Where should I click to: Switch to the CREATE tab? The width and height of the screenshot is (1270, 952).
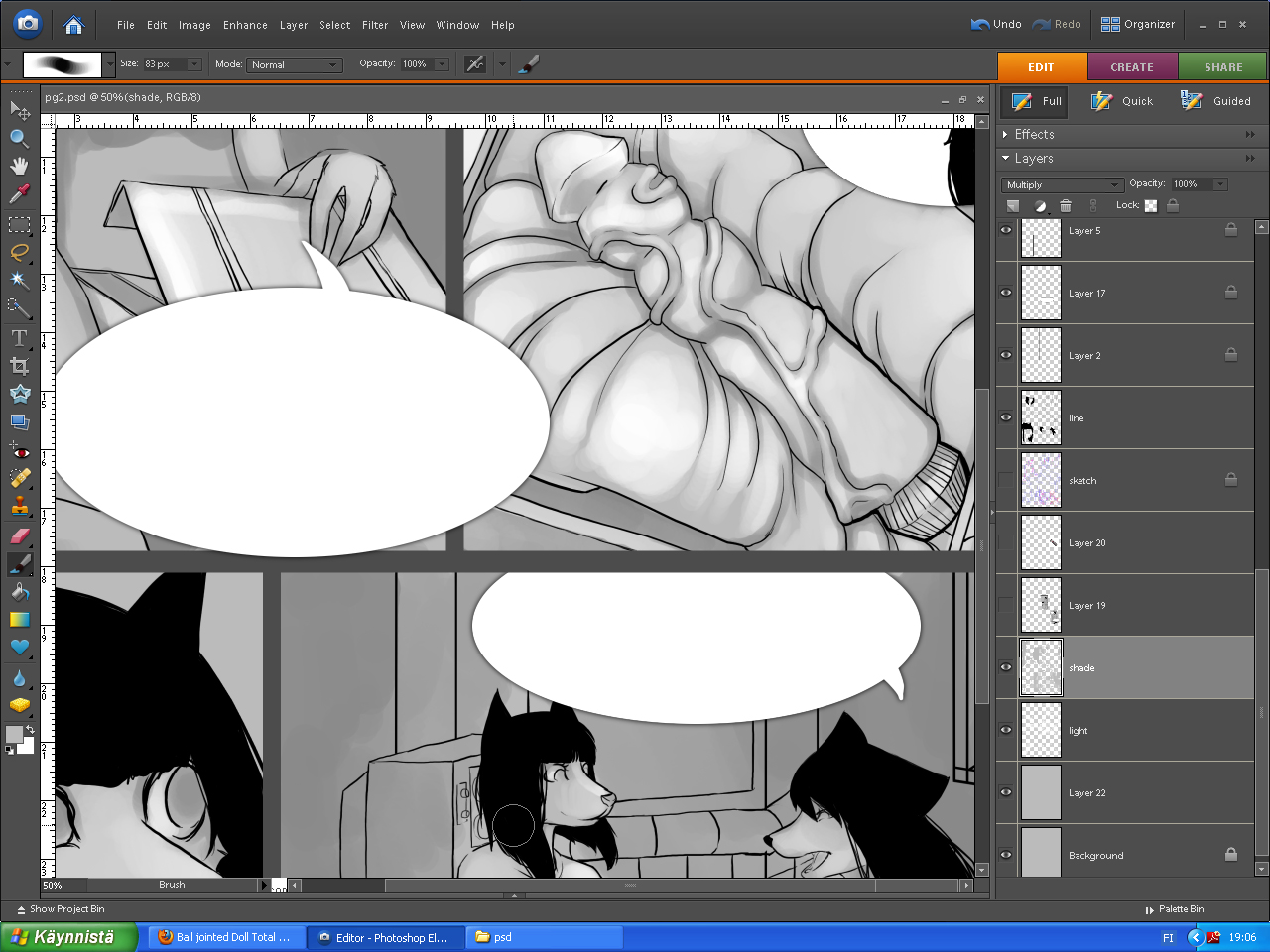click(x=1132, y=67)
